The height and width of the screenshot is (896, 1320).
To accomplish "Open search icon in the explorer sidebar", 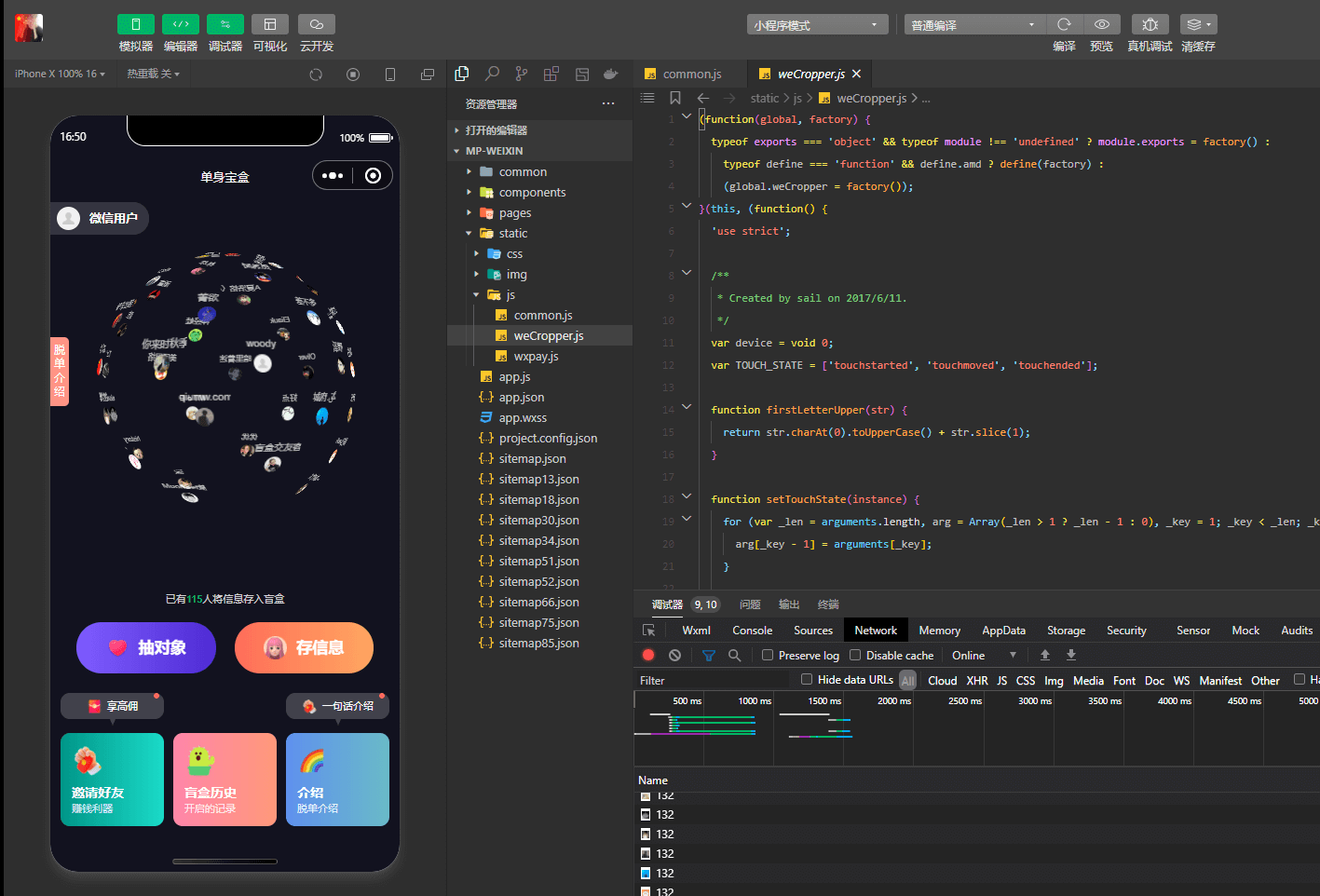I will (492, 74).
